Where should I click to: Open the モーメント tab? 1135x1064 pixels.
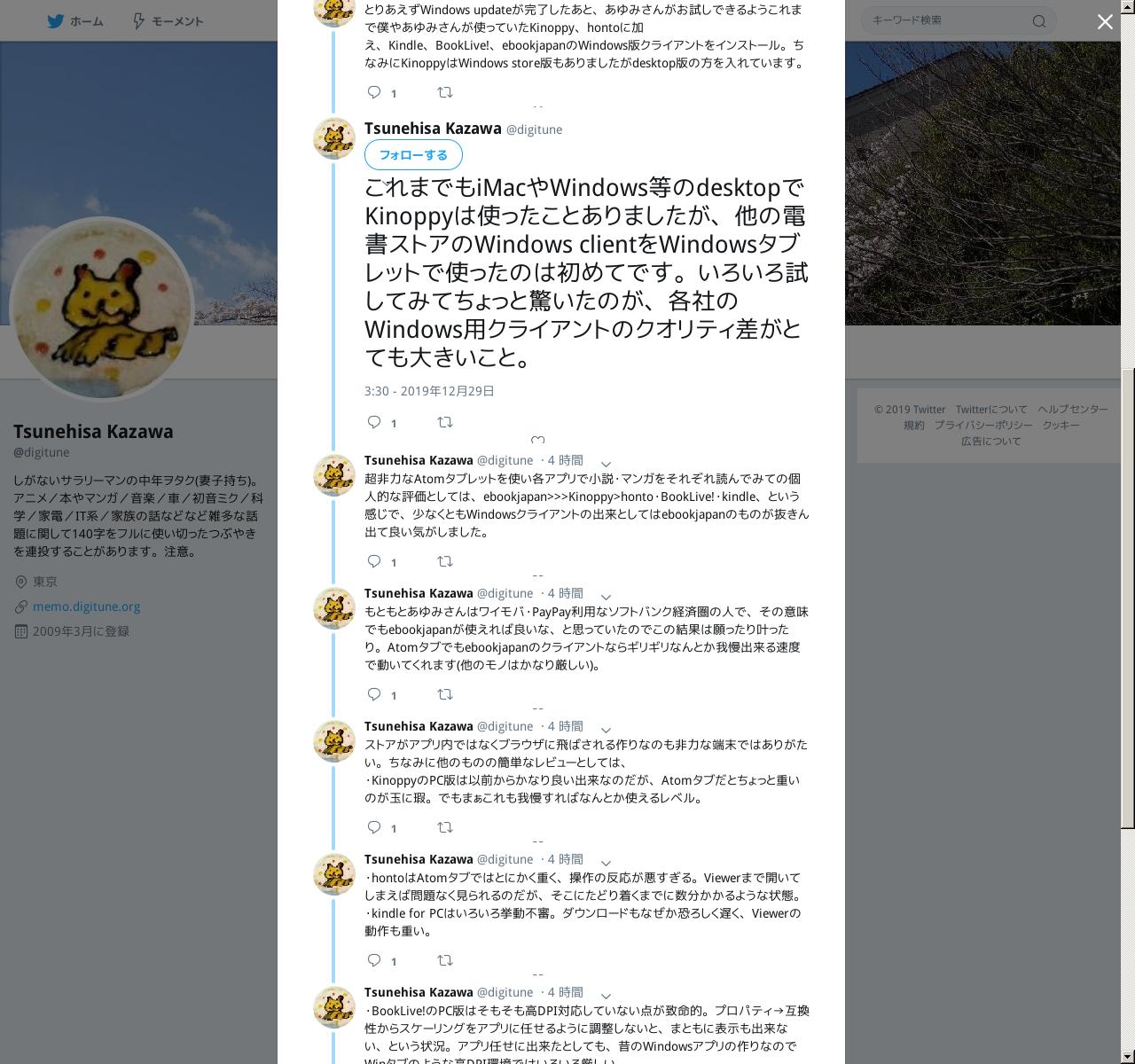point(168,20)
